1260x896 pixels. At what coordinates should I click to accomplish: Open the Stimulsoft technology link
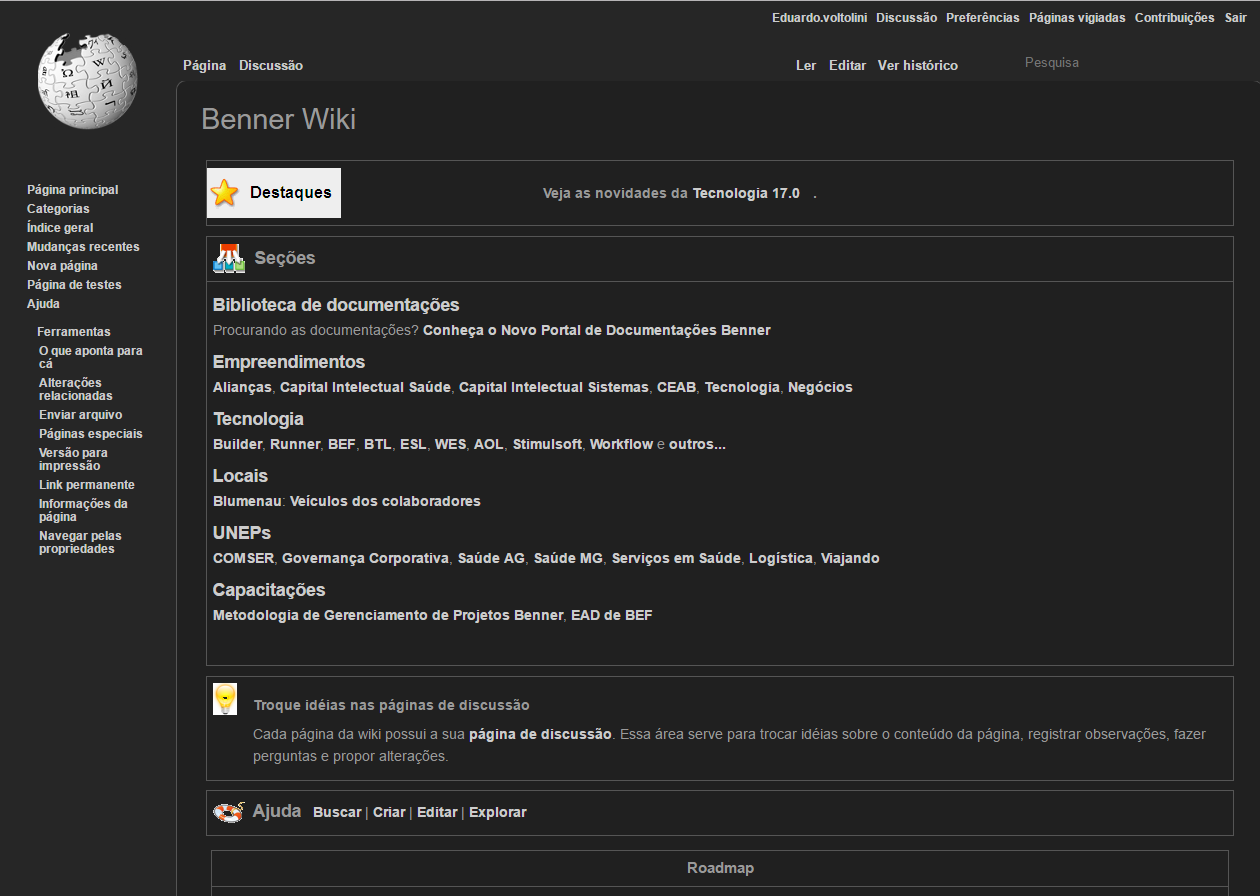pos(547,444)
